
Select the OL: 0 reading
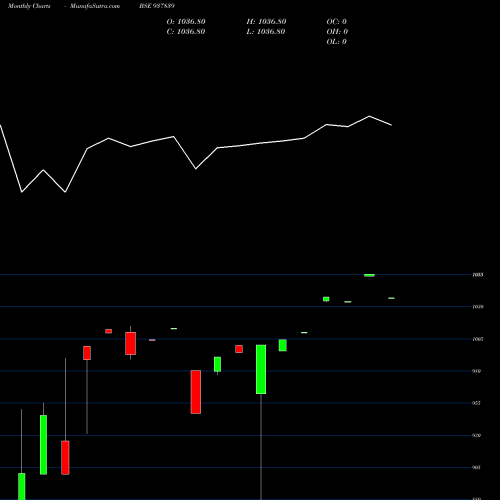(337, 42)
